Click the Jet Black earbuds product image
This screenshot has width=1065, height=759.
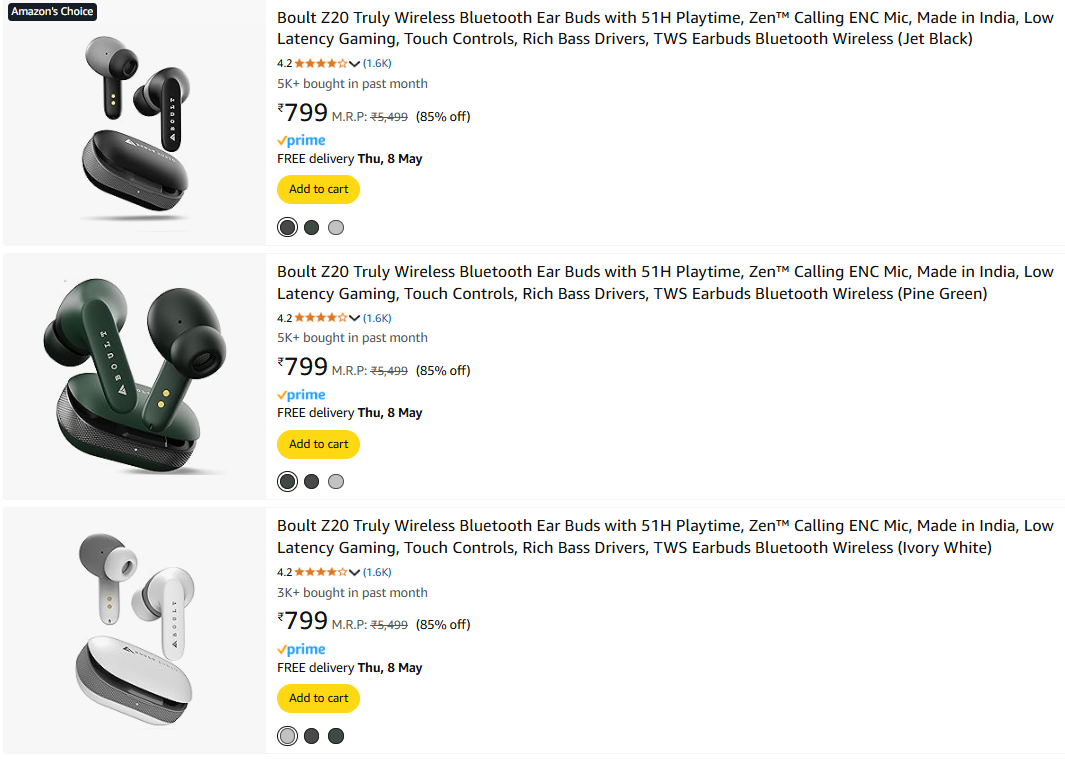[x=134, y=125]
